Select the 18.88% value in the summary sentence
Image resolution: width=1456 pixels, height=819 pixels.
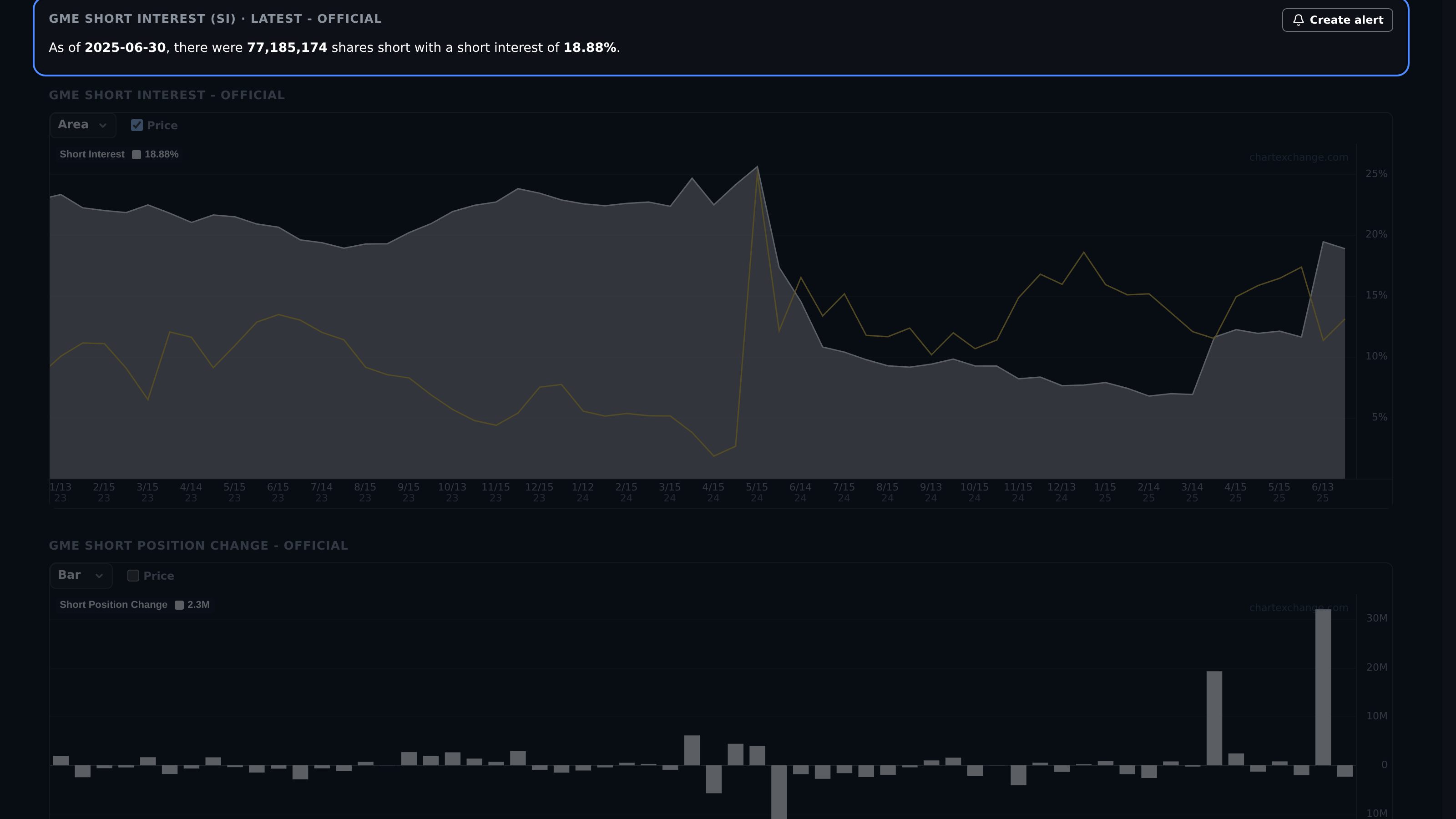(590, 47)
